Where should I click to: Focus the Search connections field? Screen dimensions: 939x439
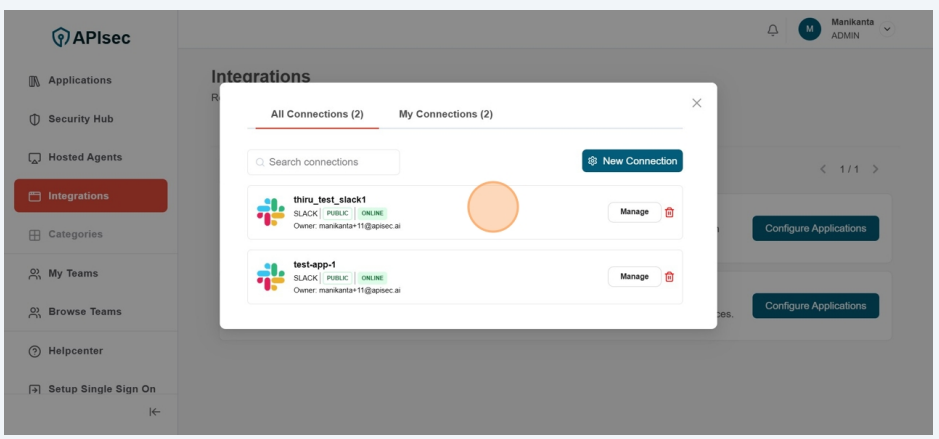[x=324, y=162]
